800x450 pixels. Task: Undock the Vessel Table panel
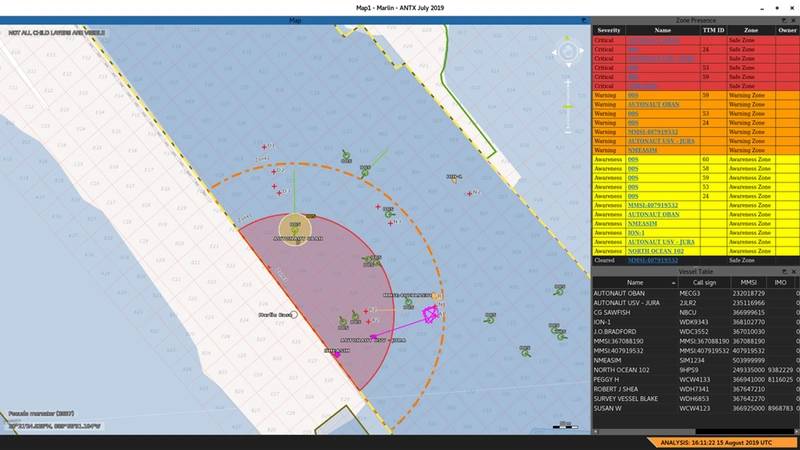784,272
